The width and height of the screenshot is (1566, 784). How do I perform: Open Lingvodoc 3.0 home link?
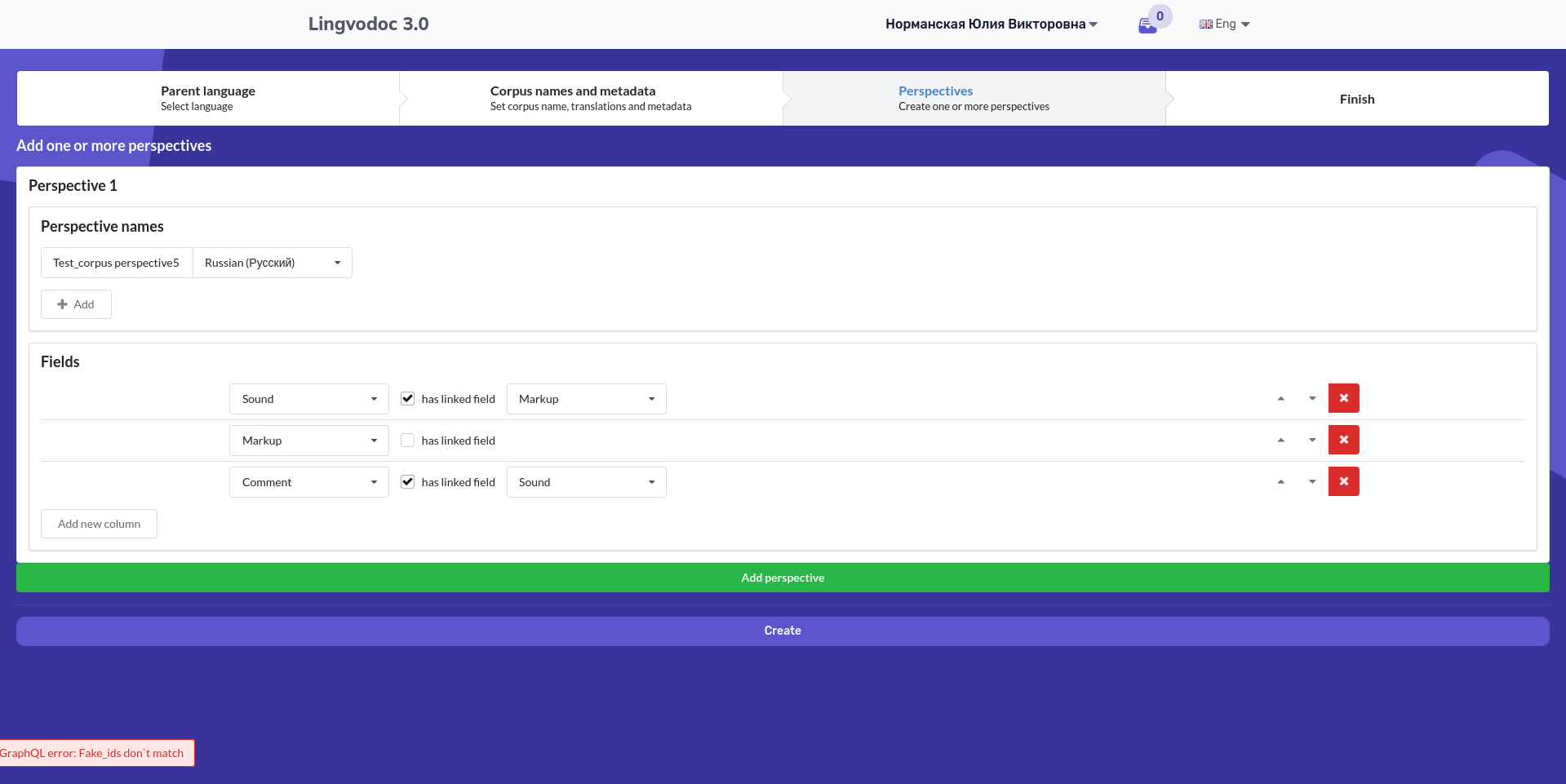(368, 24)
